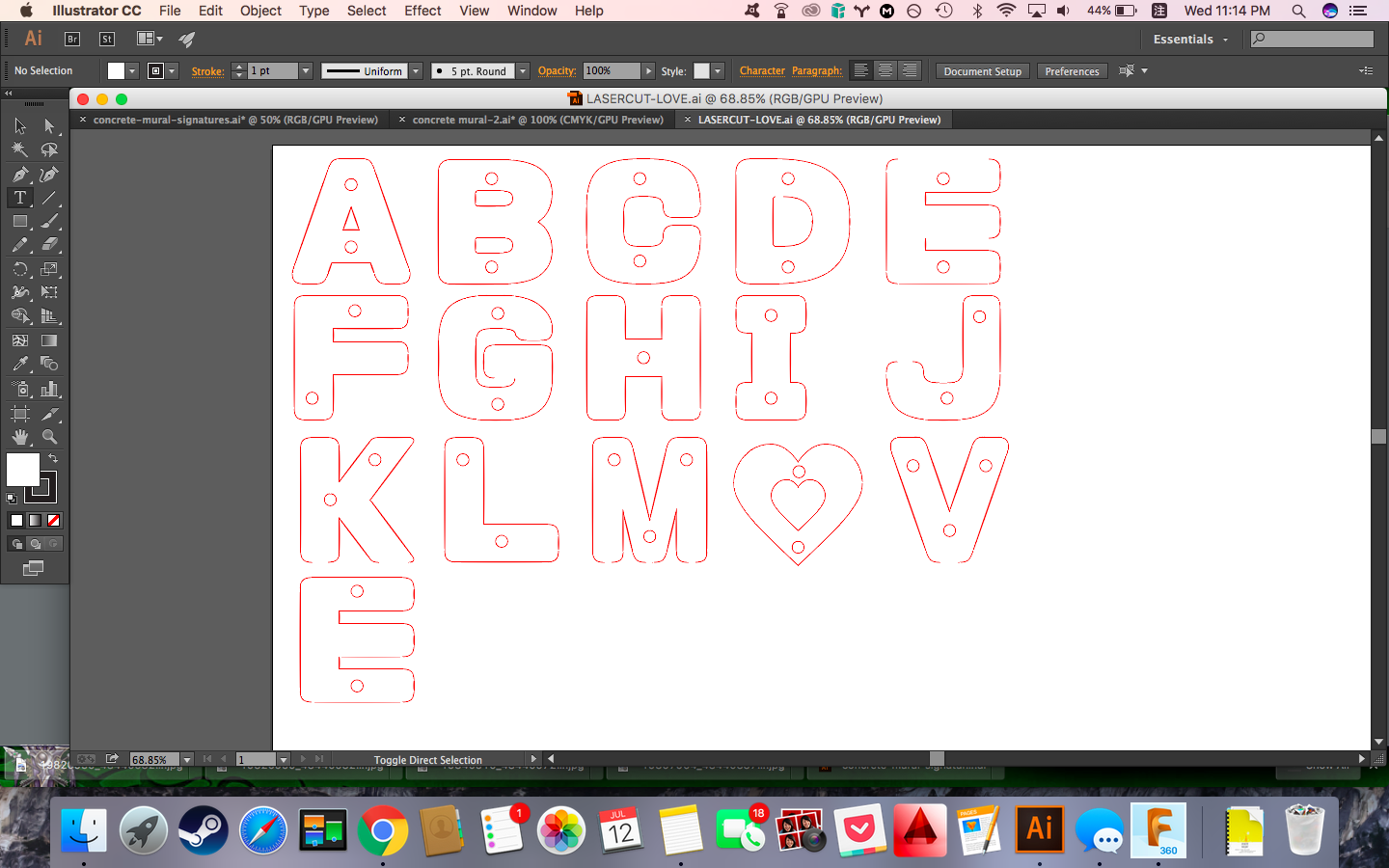Viewport: 1389px width, 868px height.
Task: Open the zoom level dropdown
Action: point(187,759)
